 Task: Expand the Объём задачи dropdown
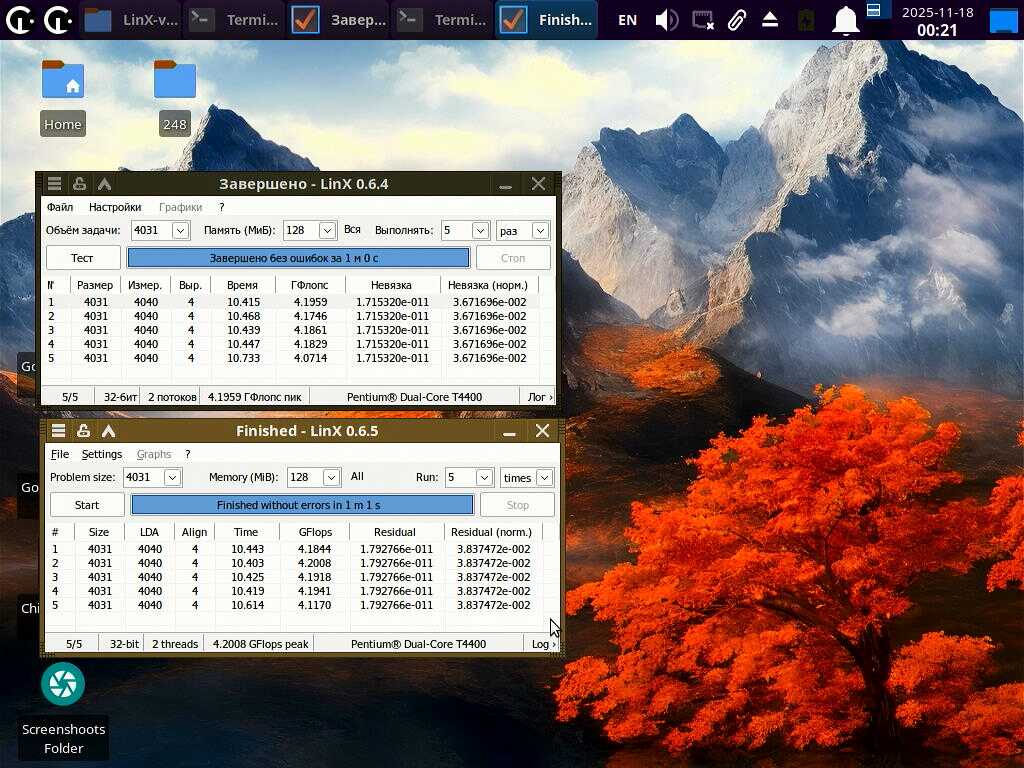coord(180,231)
